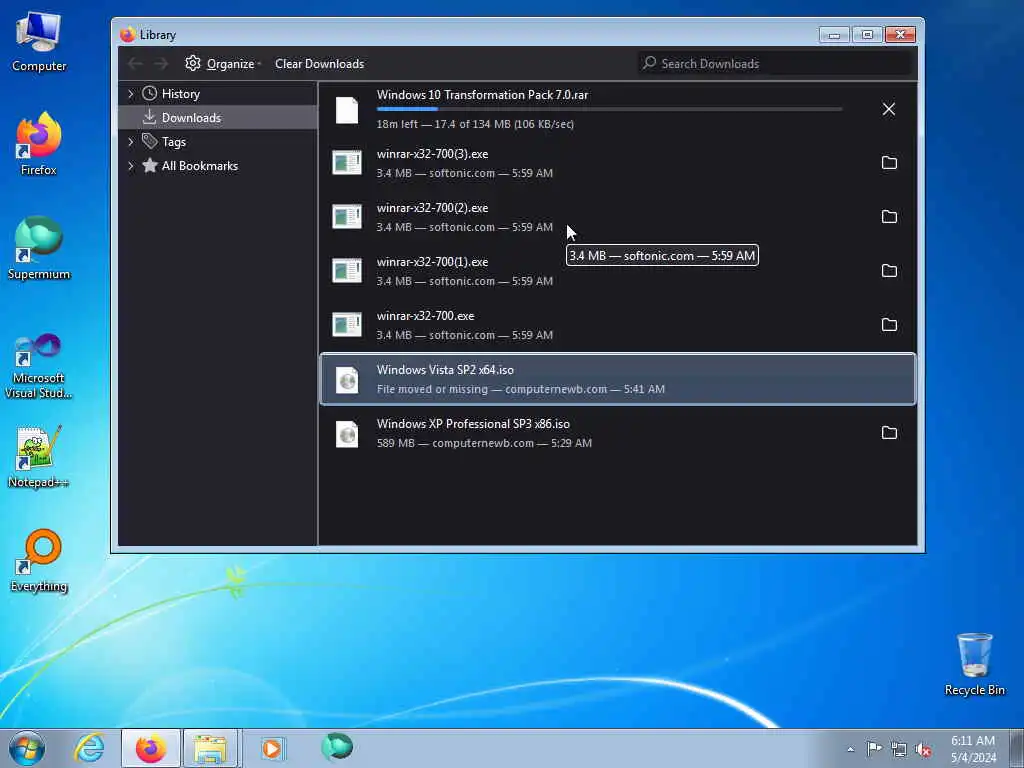This screenshot has height=768, width=1024.
Task: Click the muted volume icon in tray
Action: coord(923,750)
